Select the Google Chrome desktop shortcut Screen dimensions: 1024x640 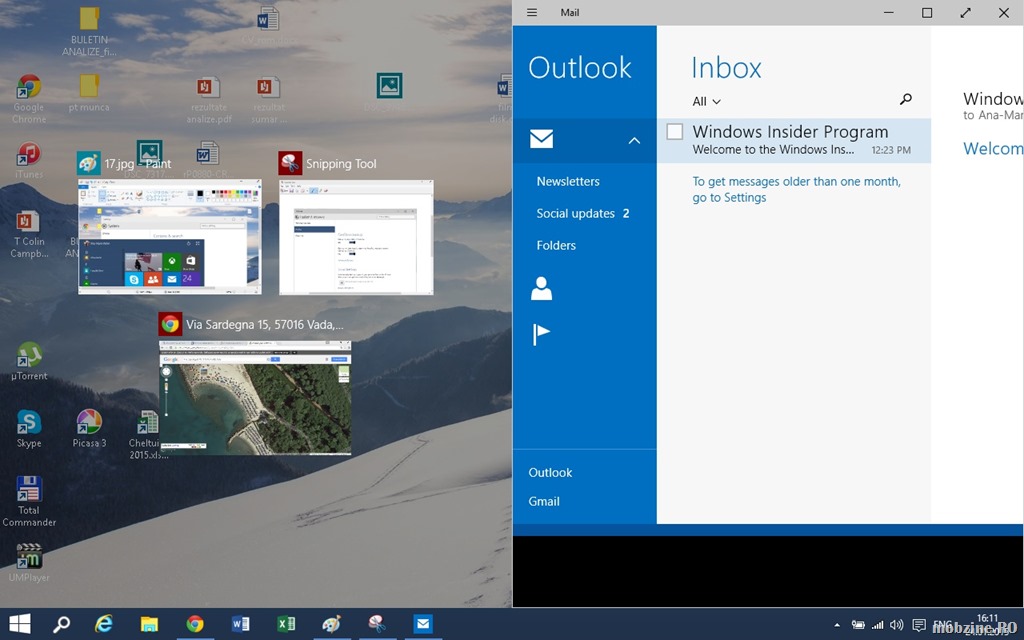pyautogui.click(x=29, y=99)
